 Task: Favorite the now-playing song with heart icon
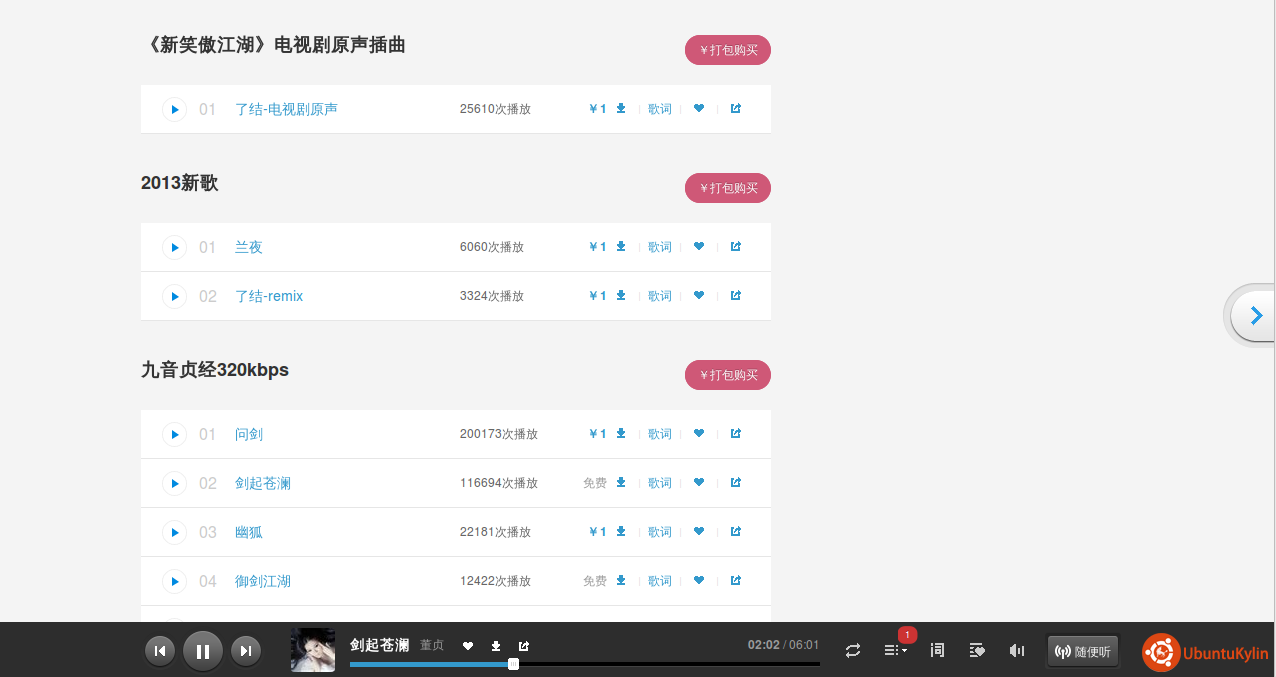[467, 646]
